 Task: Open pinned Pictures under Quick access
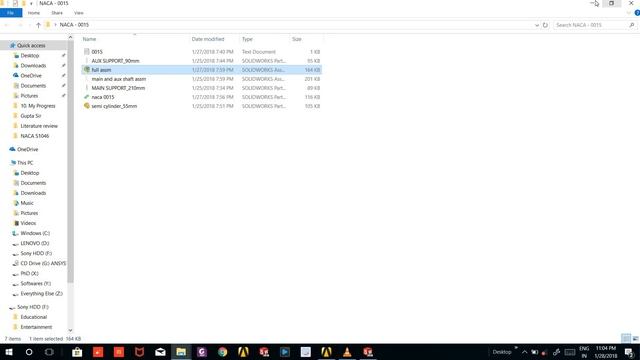[29, 96]
